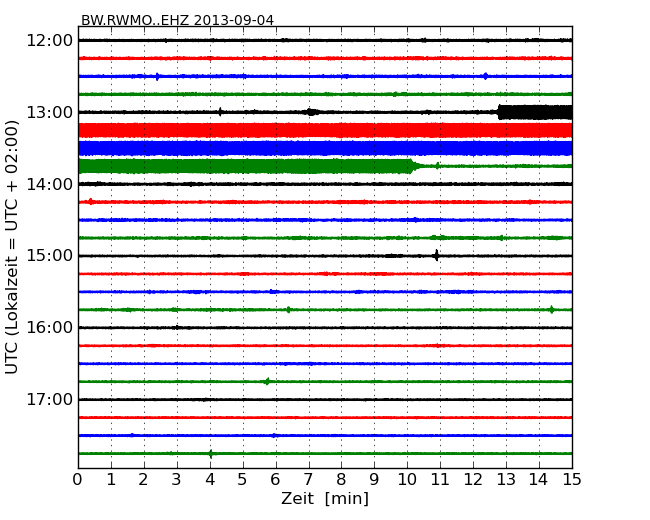This screenshot has height=520, width=650.
Task: Click x-axis tick label 10
Action: coord(407,480)
